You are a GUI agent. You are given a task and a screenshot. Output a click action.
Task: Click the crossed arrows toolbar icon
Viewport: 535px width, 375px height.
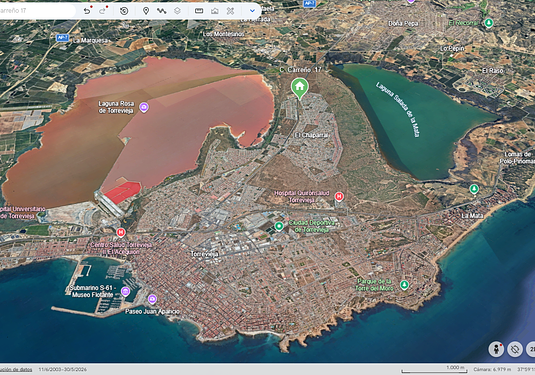point(230,11)
